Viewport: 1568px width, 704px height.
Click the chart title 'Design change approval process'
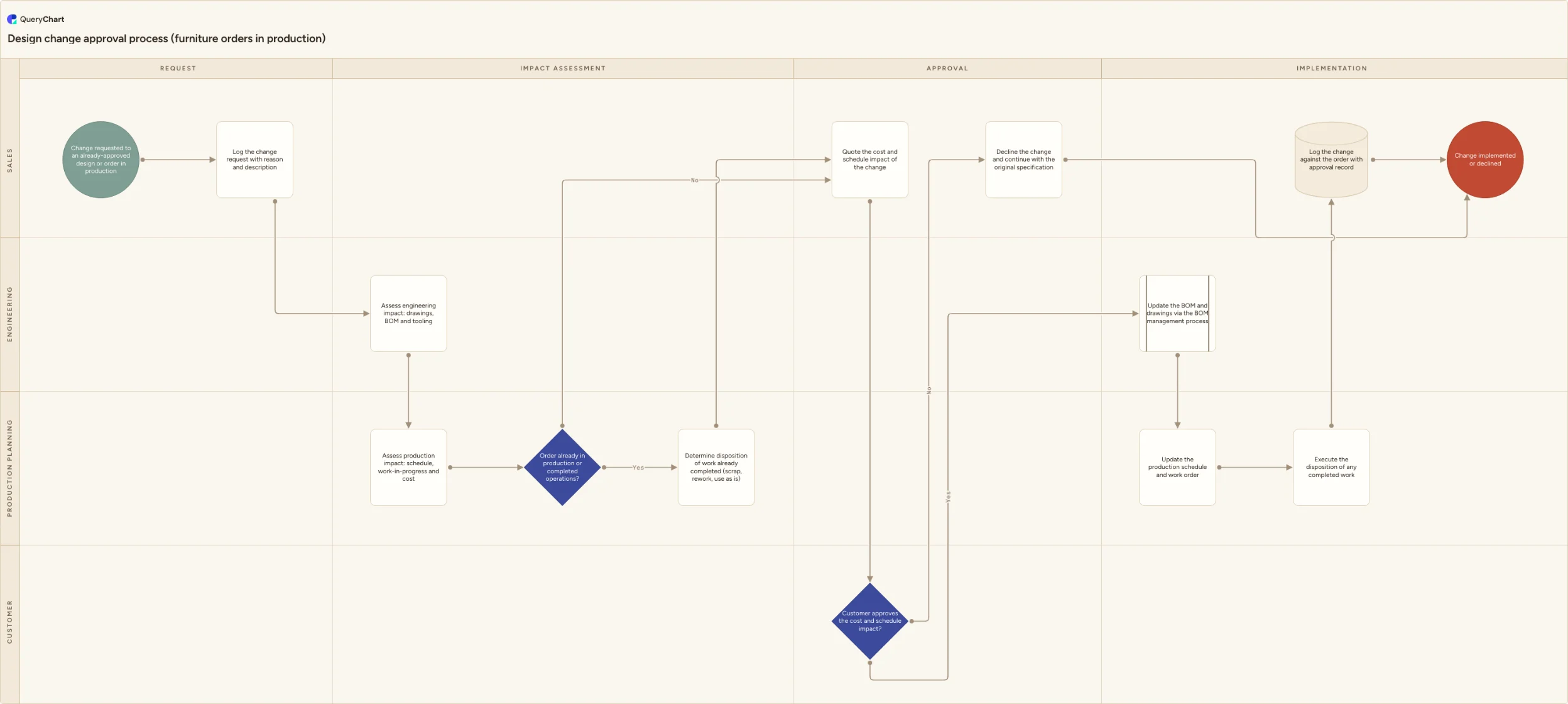(x=166, y=38)
